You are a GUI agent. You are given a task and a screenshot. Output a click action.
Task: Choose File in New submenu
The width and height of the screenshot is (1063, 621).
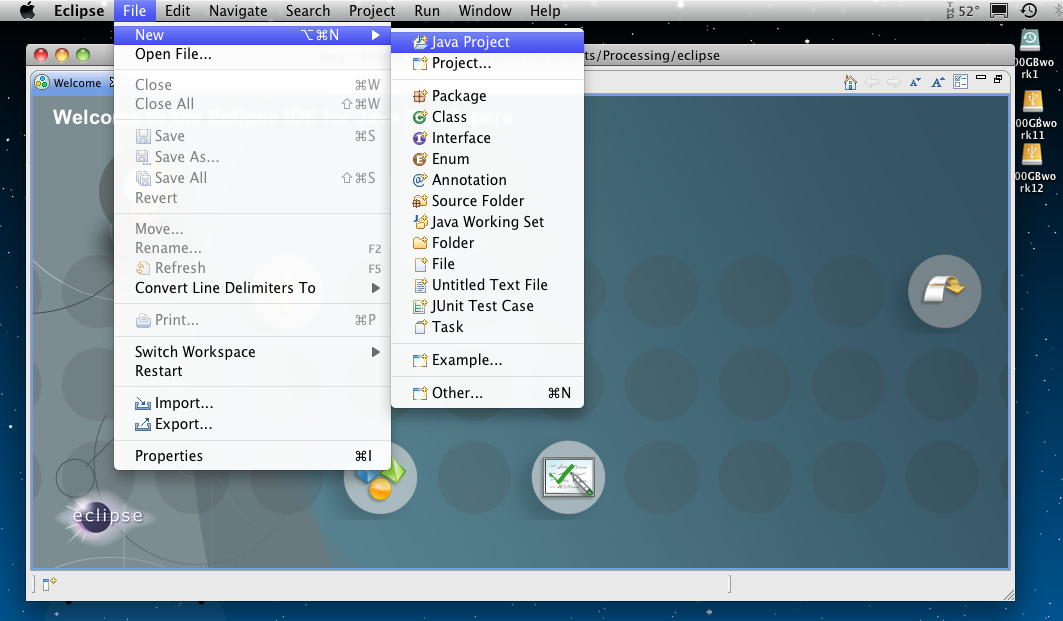click(x=487, y=264)
